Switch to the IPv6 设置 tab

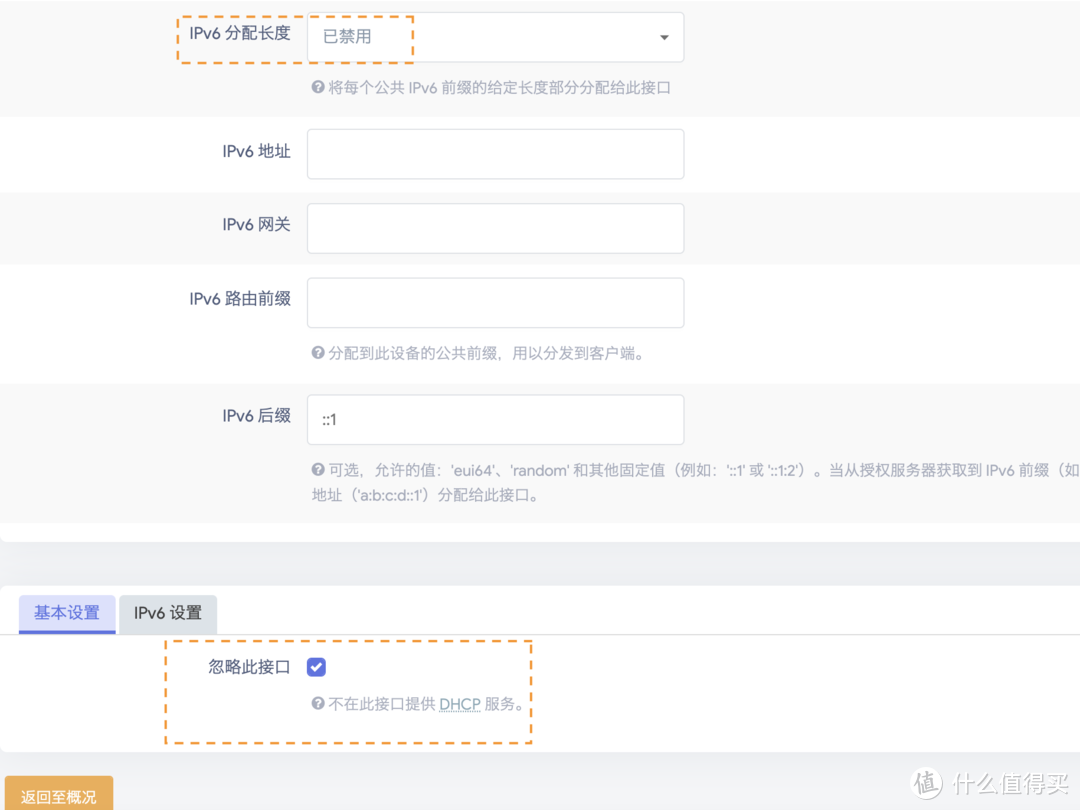tap(168, 614)
